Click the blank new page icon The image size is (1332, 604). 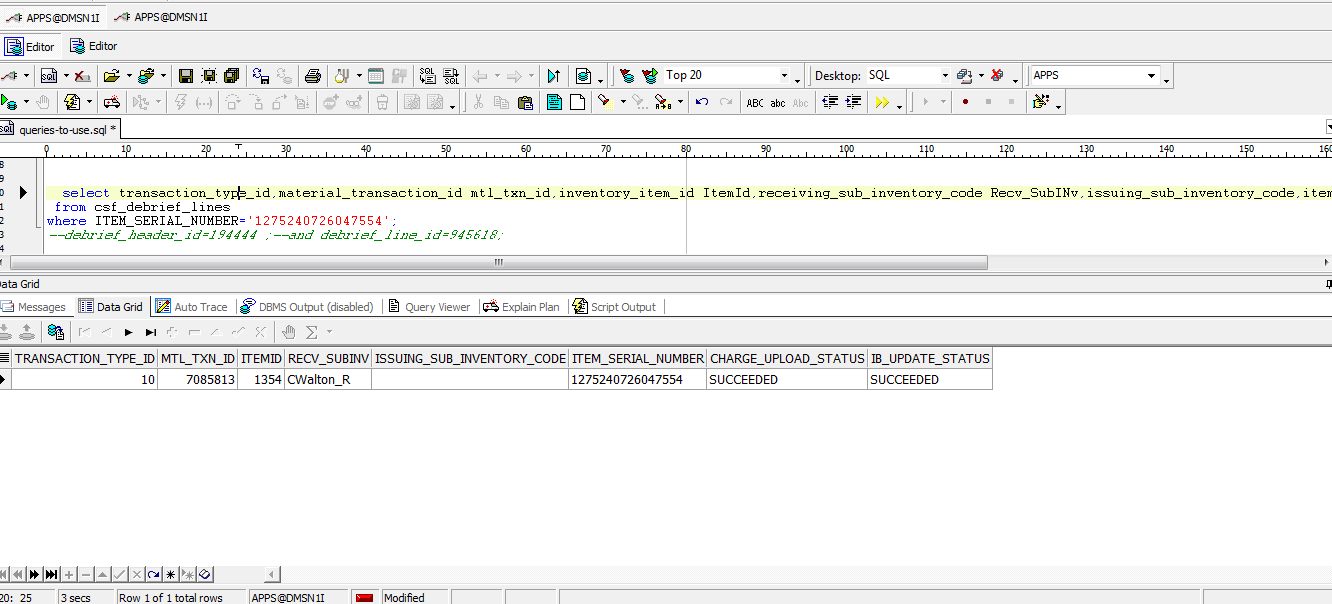click(578, 102)
